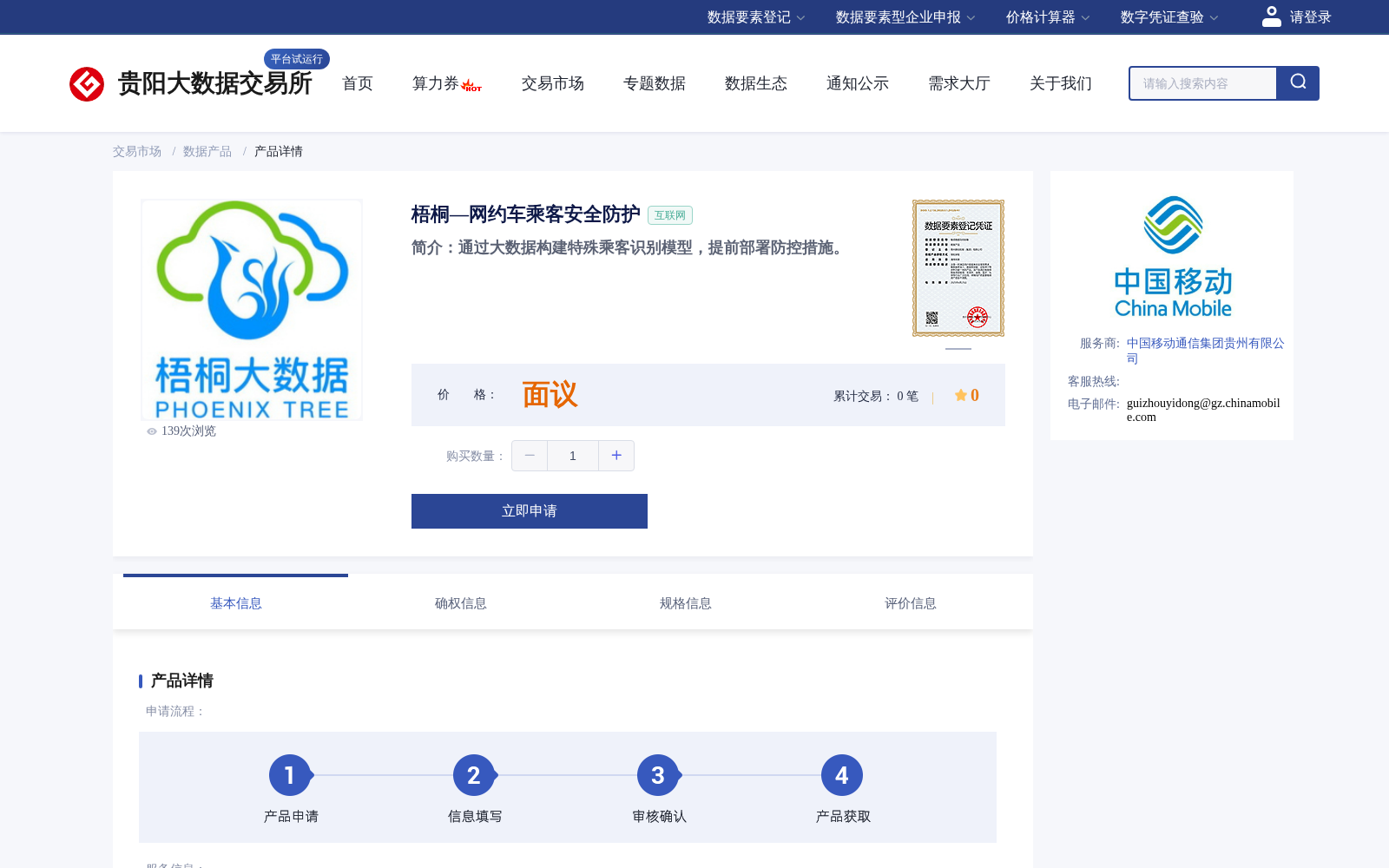Click the China Mobile provider logo

point(1173,256)
